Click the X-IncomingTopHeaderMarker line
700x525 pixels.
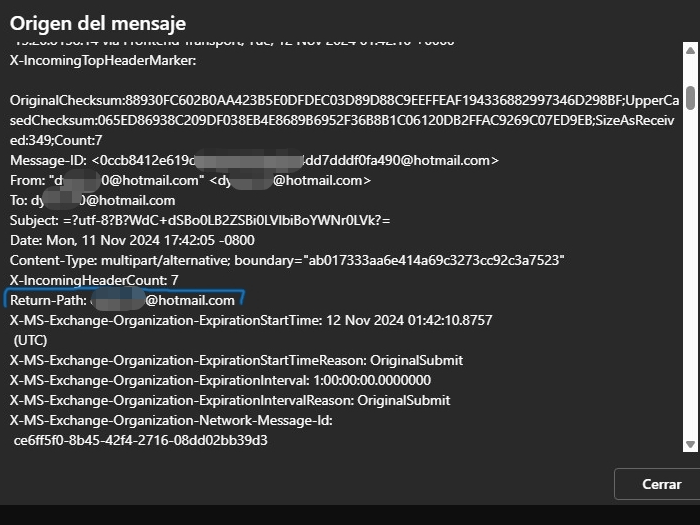[103, 60]
